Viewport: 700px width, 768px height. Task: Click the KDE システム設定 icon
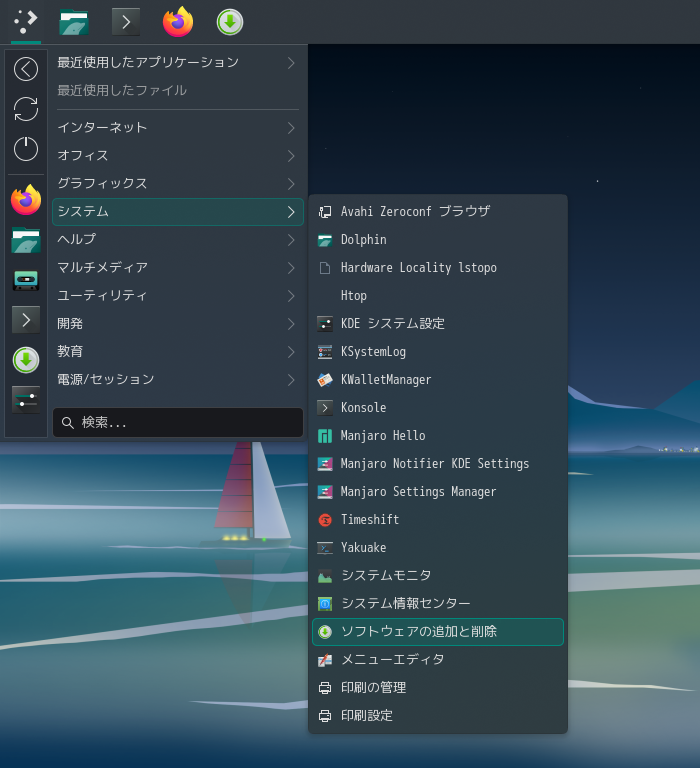[325, 324]
